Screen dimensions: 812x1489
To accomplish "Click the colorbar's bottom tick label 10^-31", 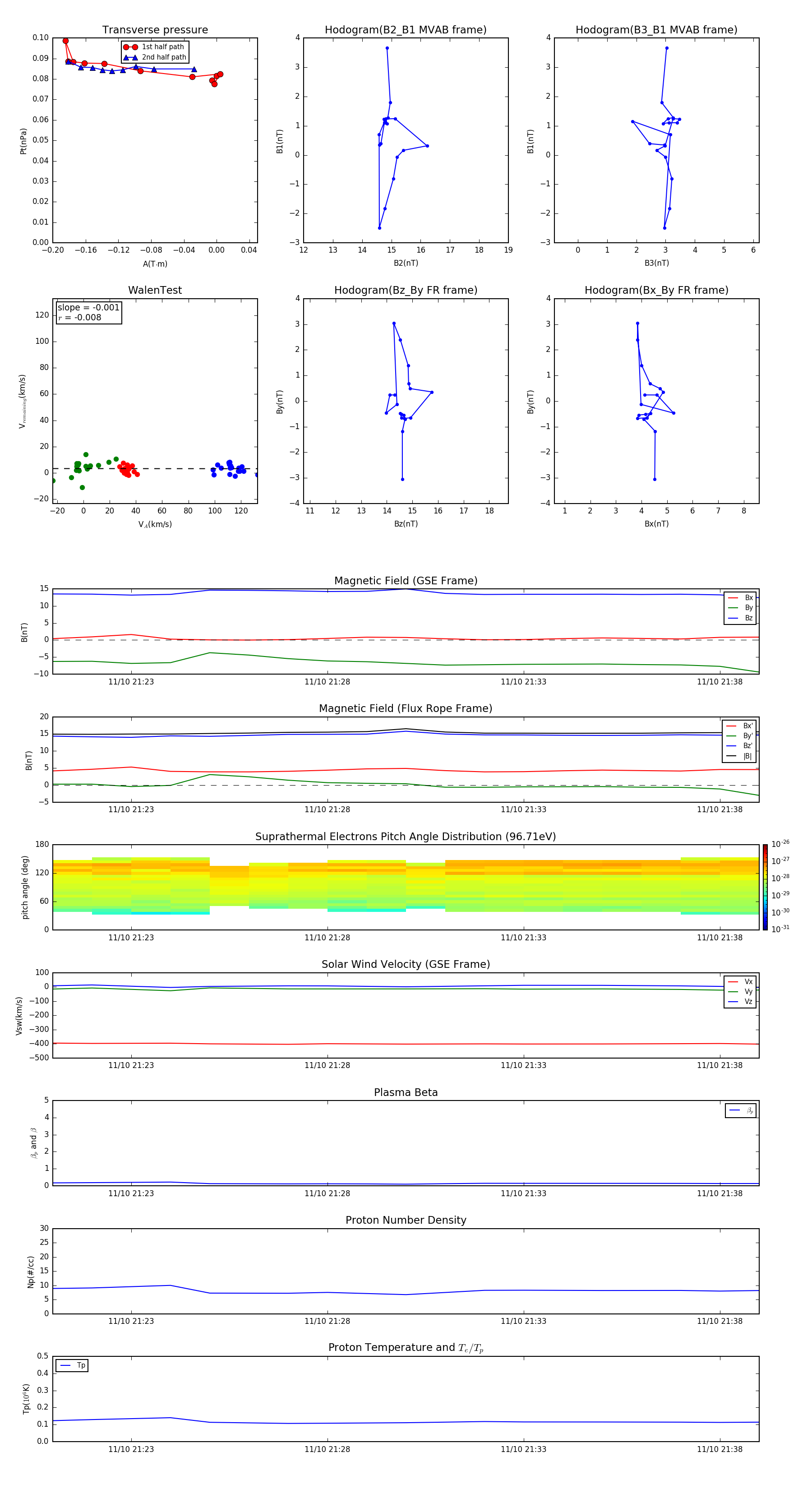I will [x=780, y=929].
